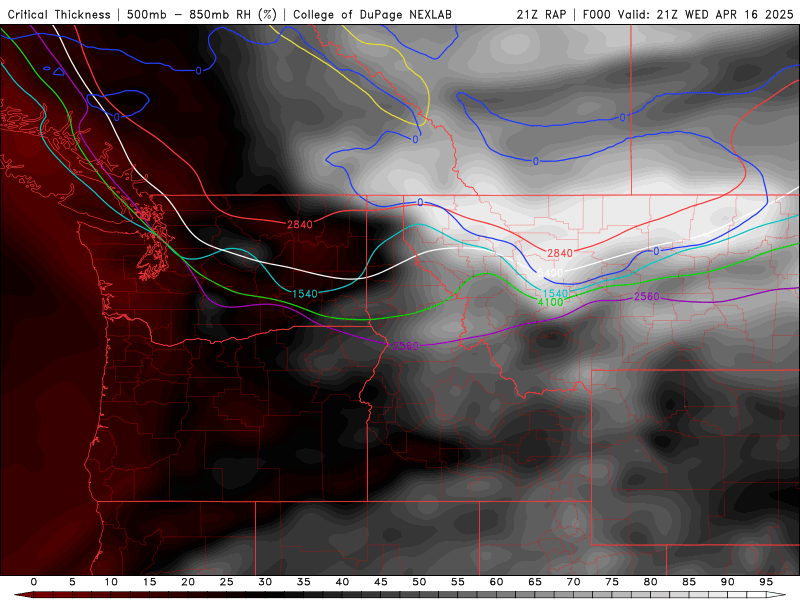Click color bar tick label "95"
Viewport: 800px width, 600px height.
point(766,582)
